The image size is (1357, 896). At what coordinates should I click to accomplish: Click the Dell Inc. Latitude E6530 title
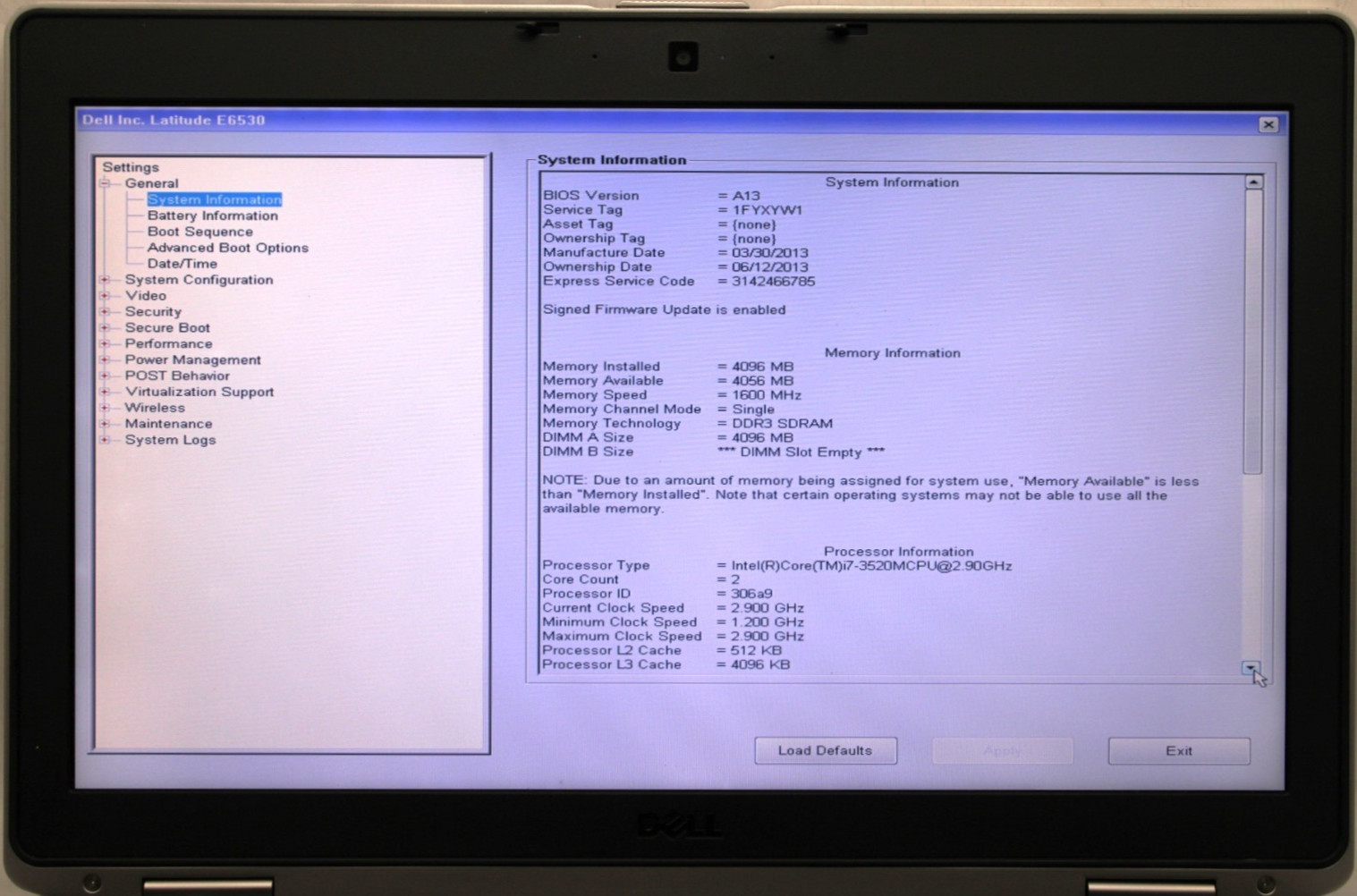tap(174, 120)
